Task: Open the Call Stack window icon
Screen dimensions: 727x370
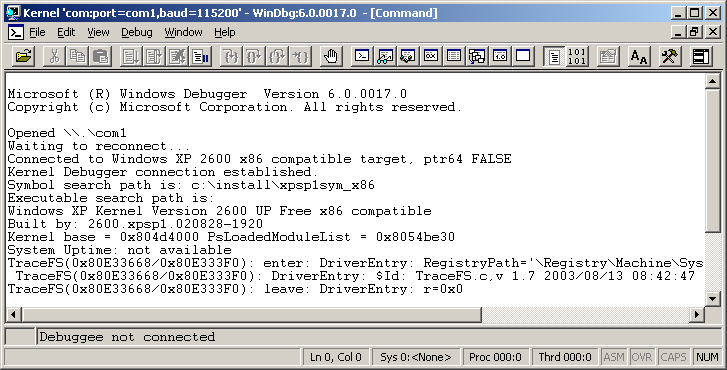Action: click(477, 56)
